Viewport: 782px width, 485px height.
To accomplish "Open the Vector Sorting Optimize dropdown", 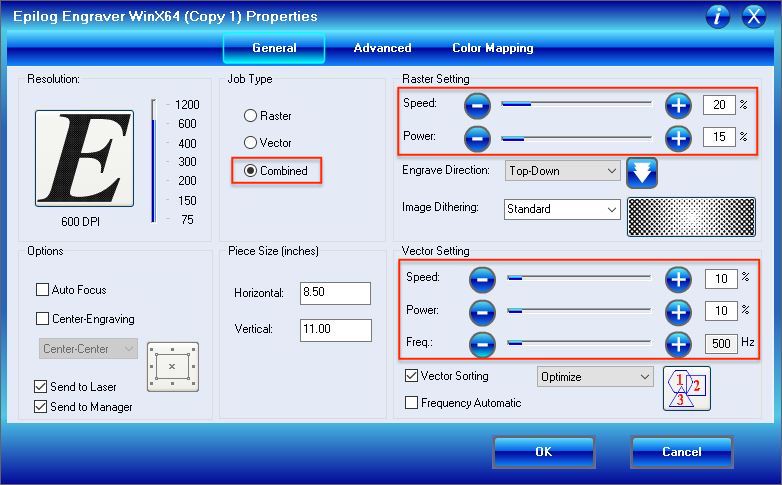I will (595, 377).
